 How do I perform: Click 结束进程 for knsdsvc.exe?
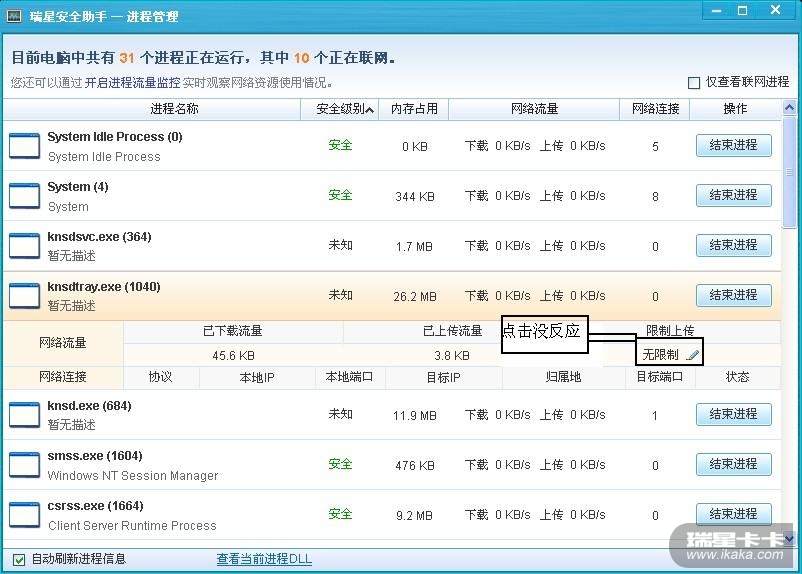tap(733, 245)
